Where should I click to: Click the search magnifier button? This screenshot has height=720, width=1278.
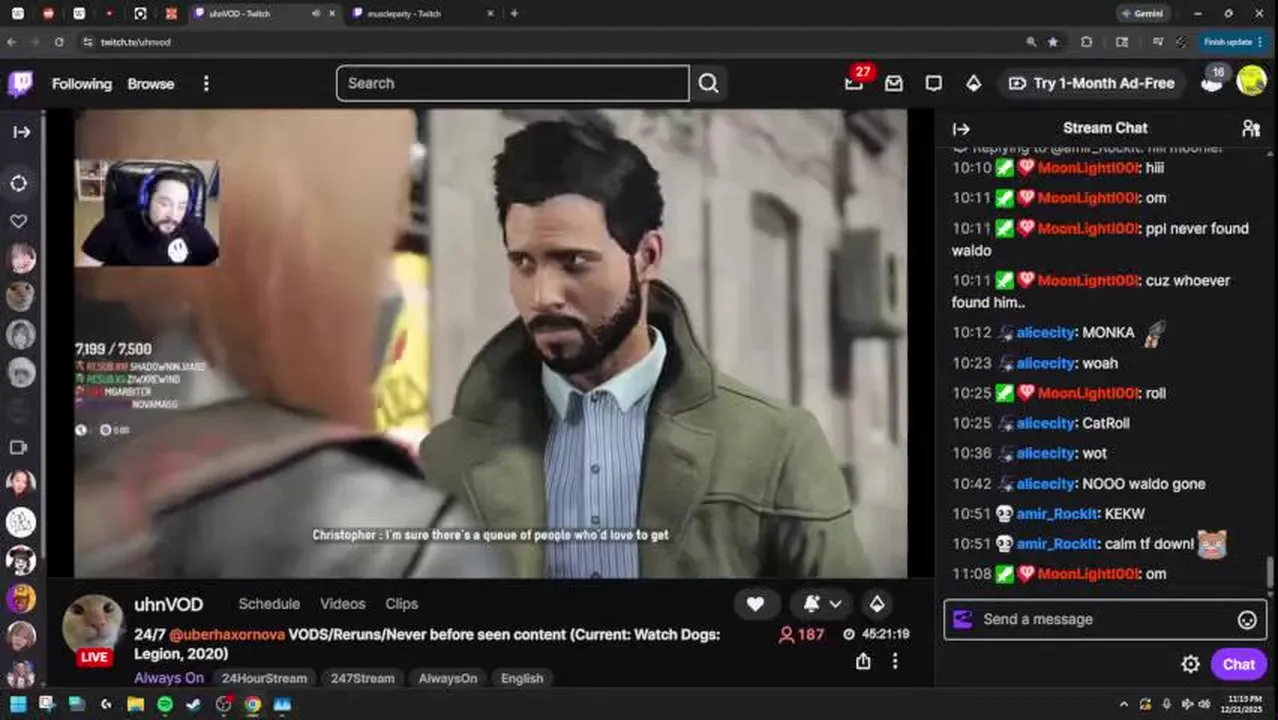[x=708, y=84]
